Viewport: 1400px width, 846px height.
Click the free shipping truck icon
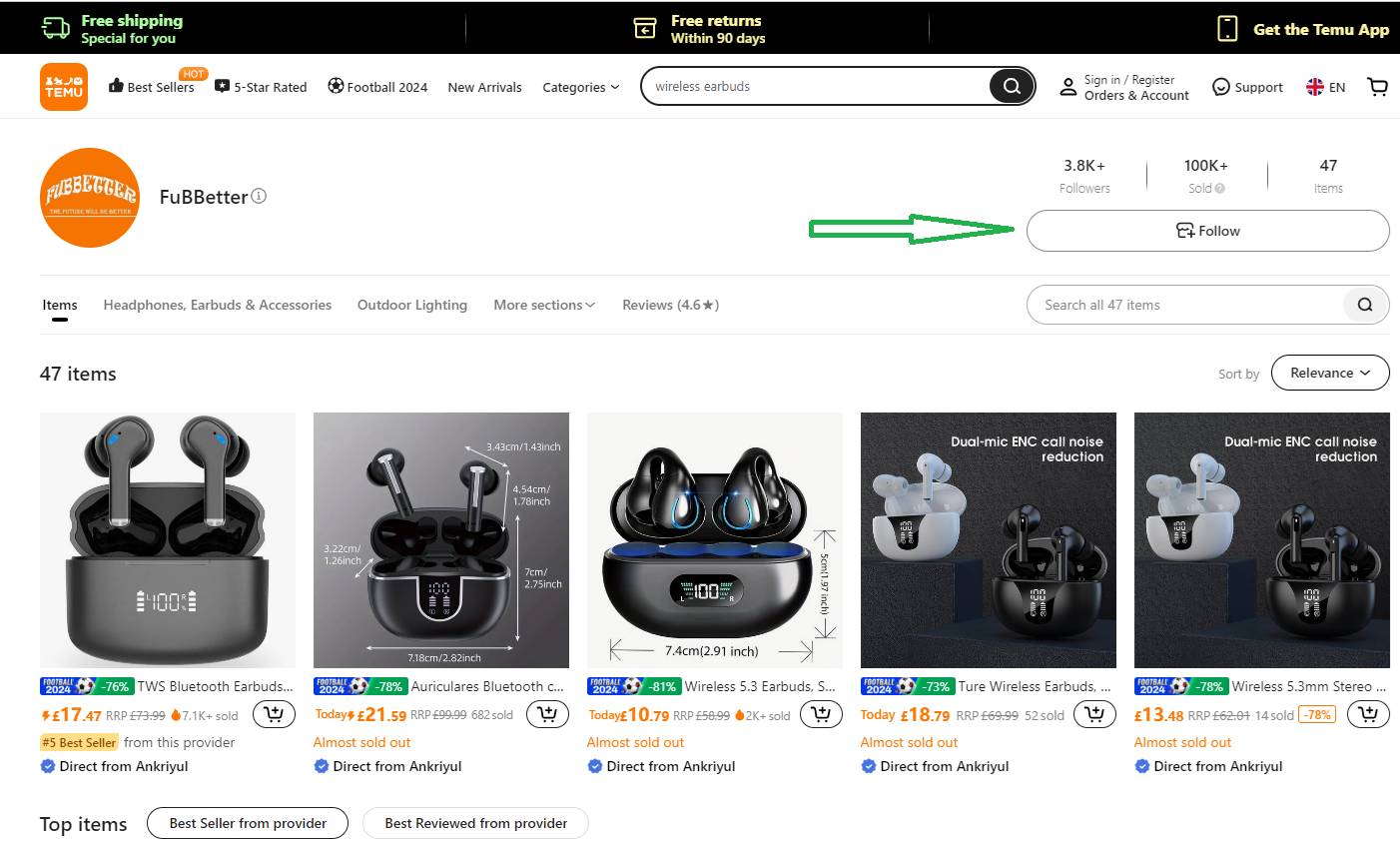click(55, 27)
